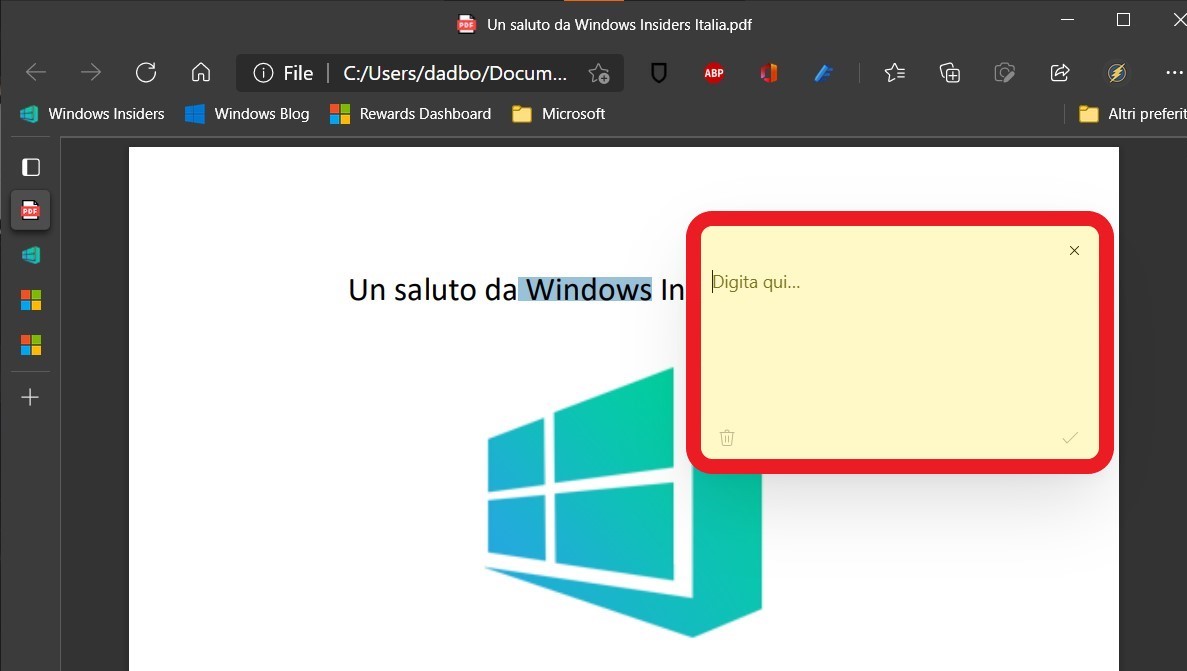The height and width of the screenshot is (671, 1187).
Task: Open the Collections panel
Action: (949, 73)
